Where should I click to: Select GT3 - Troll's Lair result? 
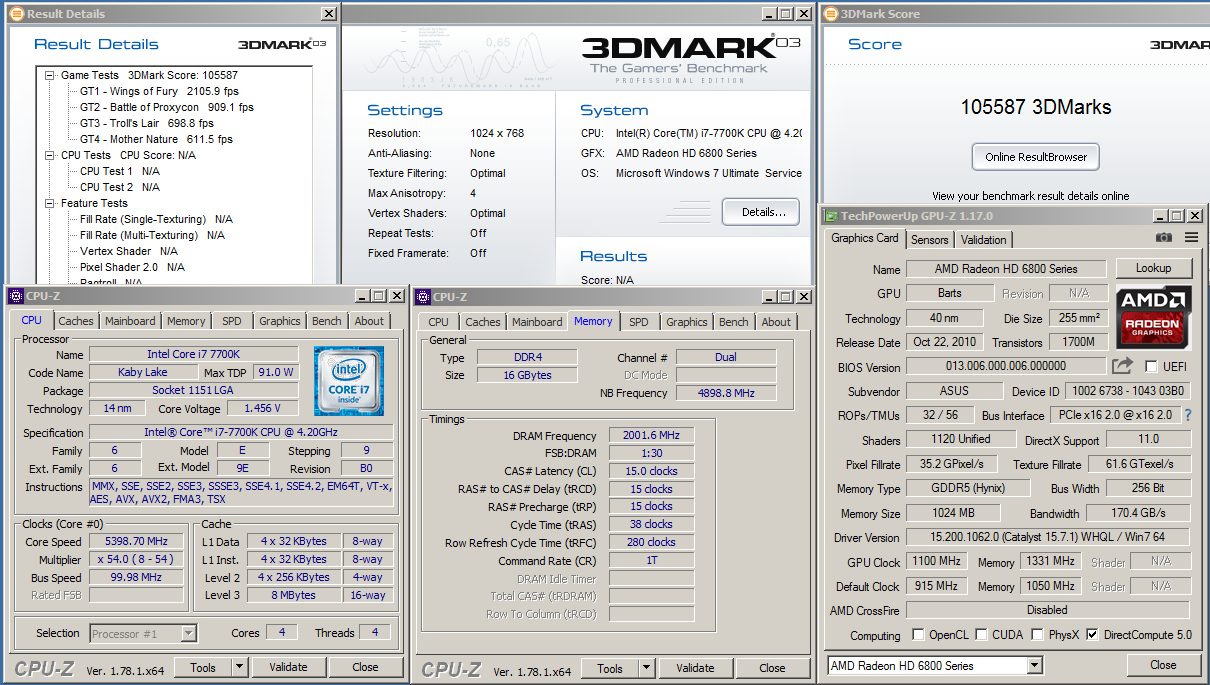[x=147, y=123]
